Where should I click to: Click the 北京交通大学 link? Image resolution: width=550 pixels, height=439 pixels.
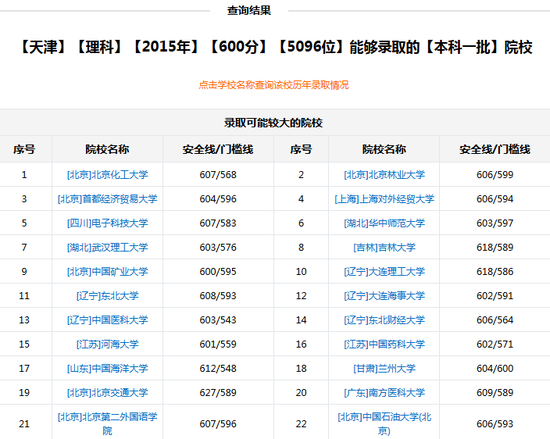[107, 392]
